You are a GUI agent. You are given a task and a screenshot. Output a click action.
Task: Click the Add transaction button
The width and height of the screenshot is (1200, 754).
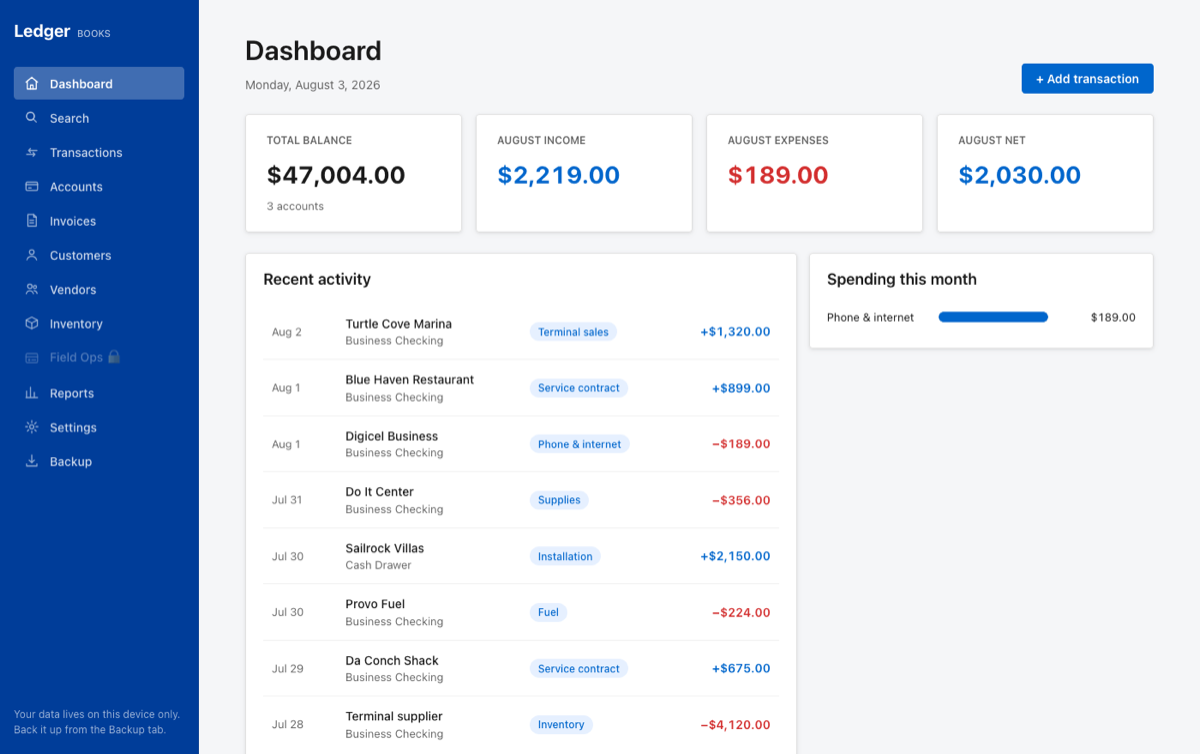point(1087,79)
